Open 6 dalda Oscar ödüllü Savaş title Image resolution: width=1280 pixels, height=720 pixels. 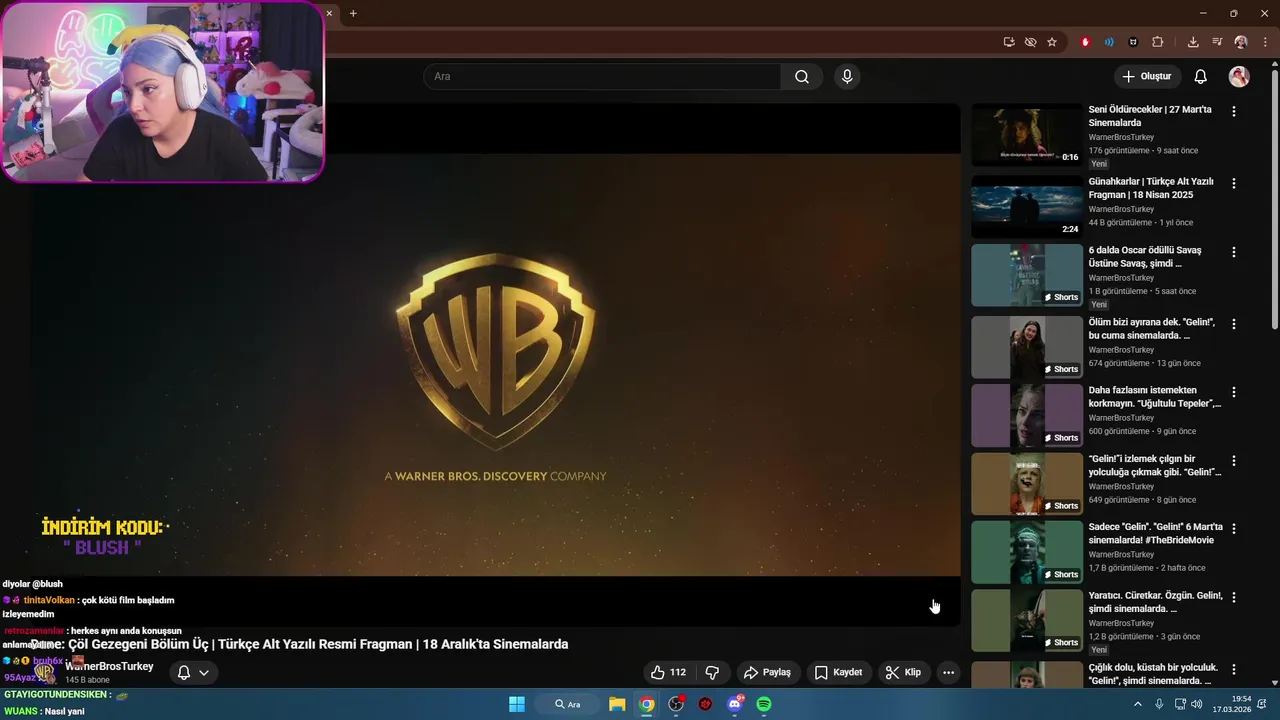(1145, 257)
